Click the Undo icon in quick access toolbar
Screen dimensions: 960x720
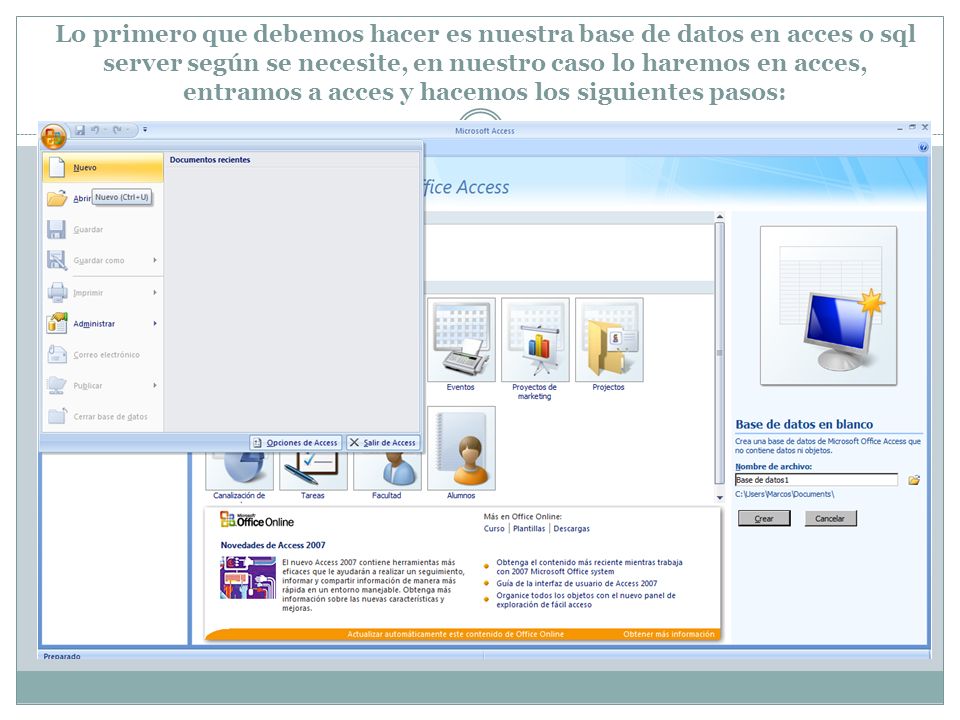[96, 130]
